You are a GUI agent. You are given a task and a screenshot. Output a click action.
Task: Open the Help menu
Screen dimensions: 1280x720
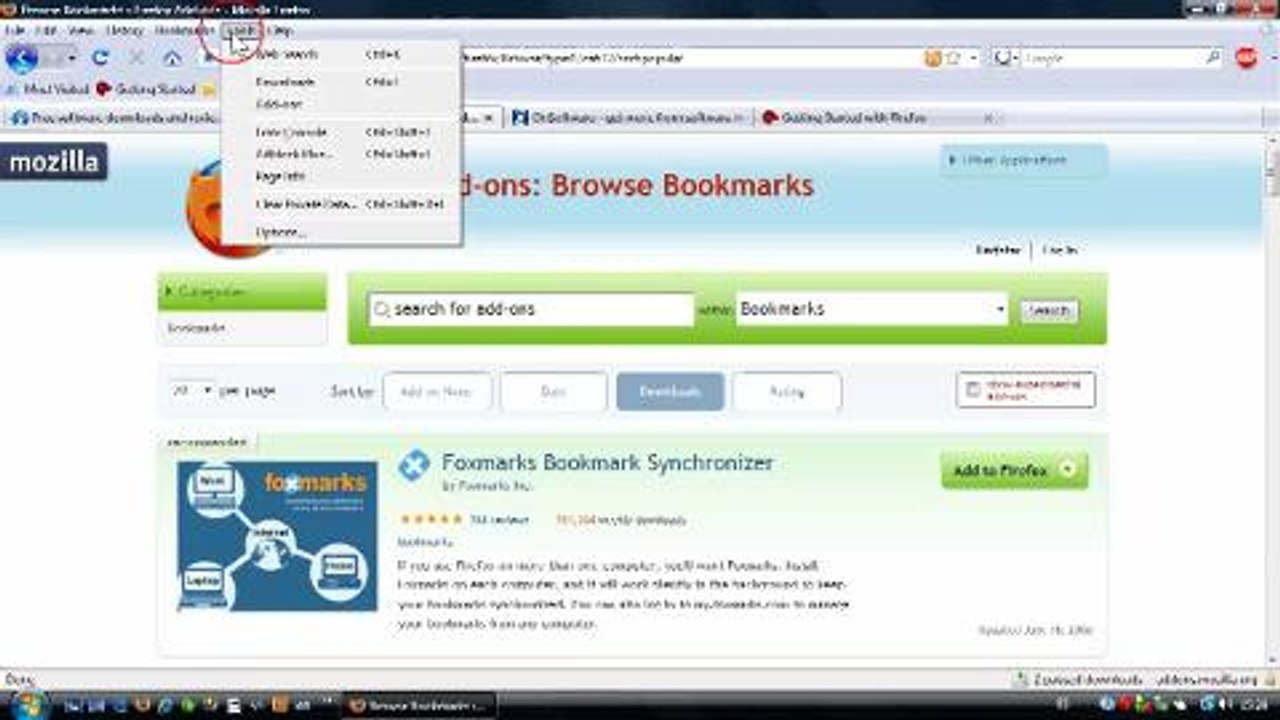click(x=279, y=31)
